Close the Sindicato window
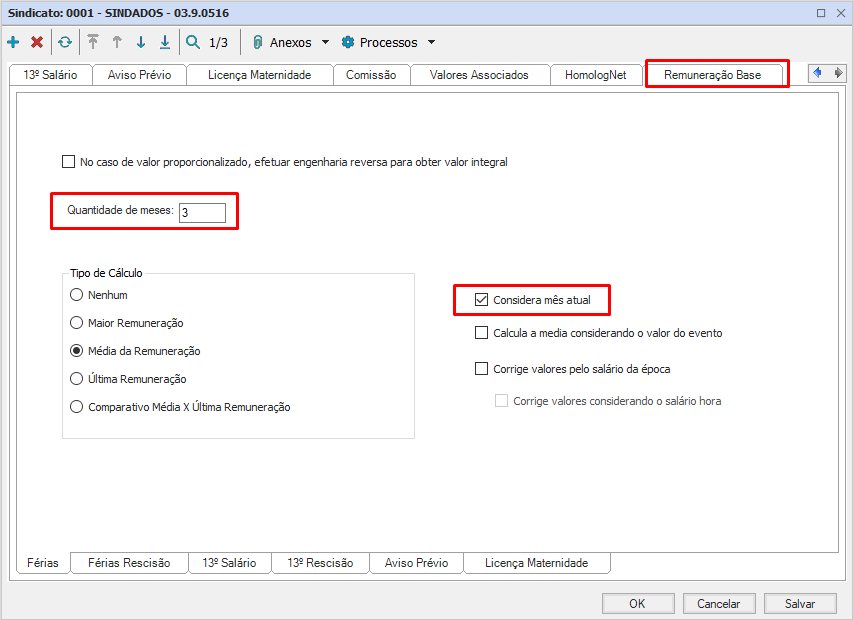The height and width of the screenshot is (620, 853). 840,13
